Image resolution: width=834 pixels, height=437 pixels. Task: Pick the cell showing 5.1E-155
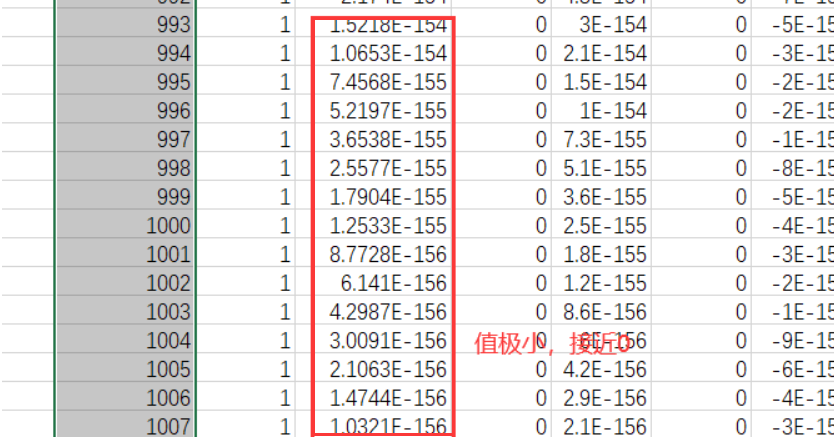click(x=602, y=168)
